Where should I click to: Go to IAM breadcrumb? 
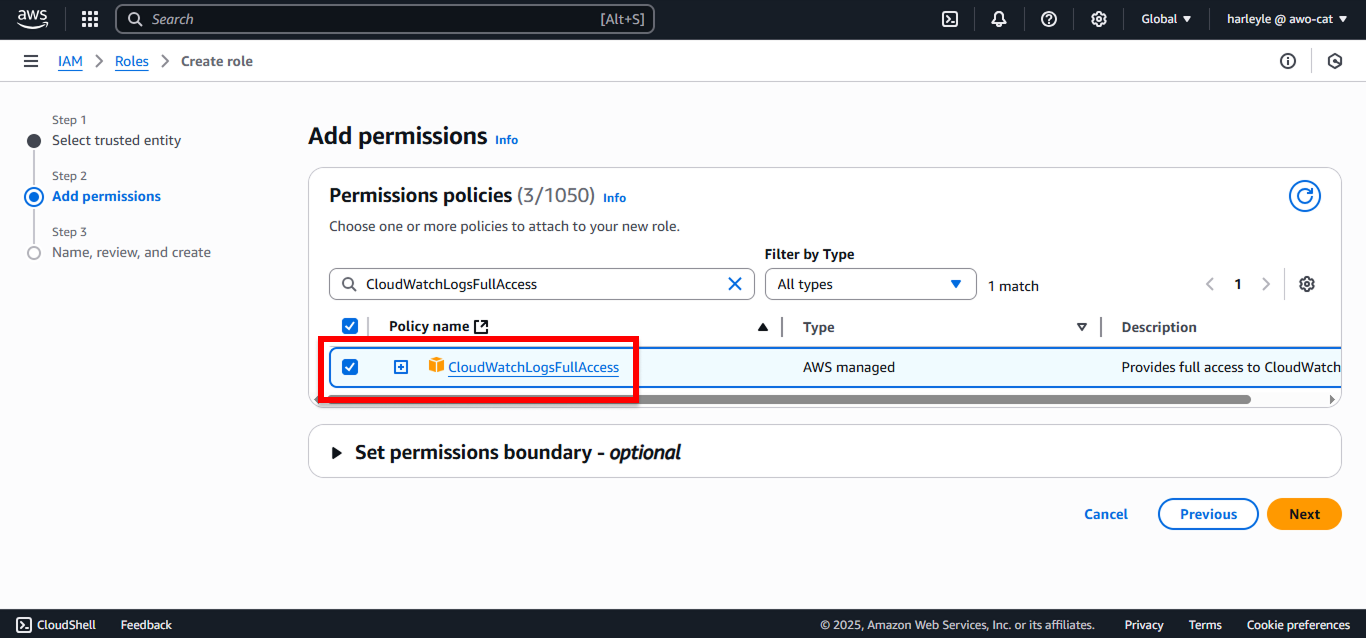click(70, 61)
